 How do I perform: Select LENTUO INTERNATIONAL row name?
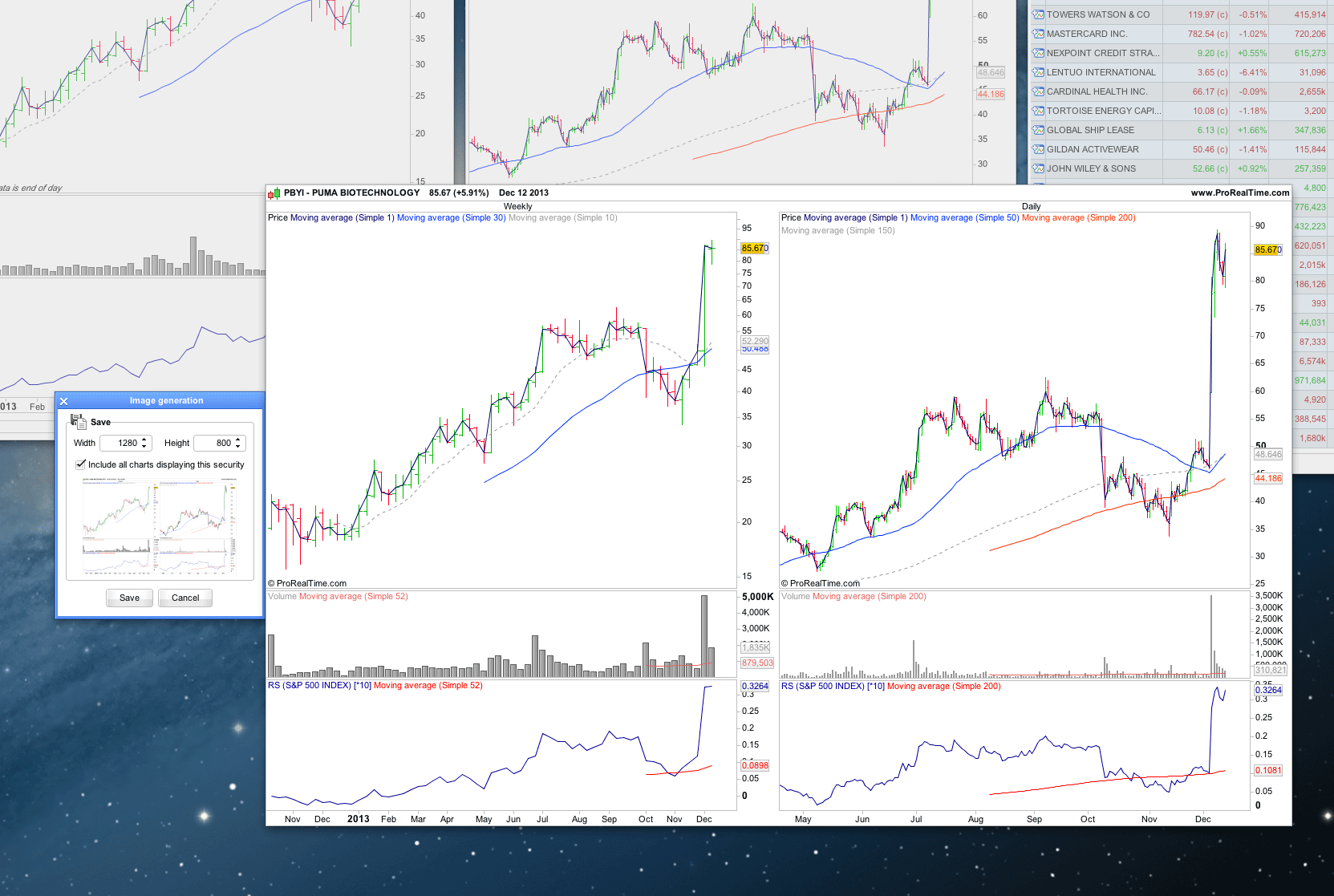[1101, 72]
